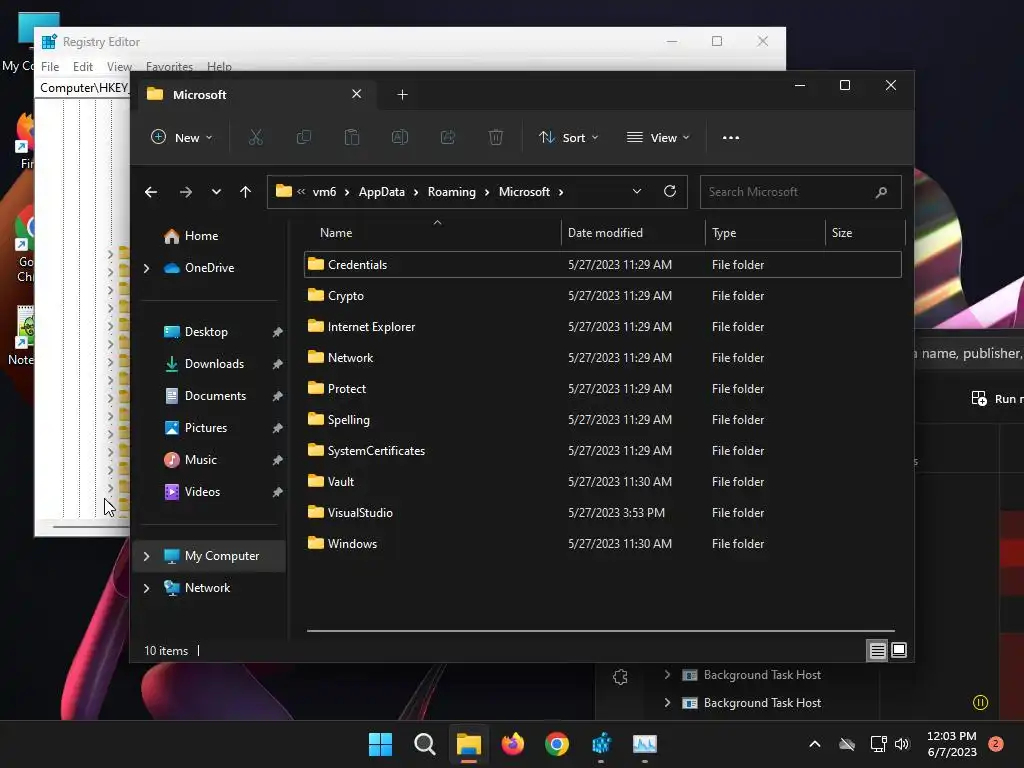1024x768 pixels.
Task: Refresh the Microsoft folder view
Action: 669,191
